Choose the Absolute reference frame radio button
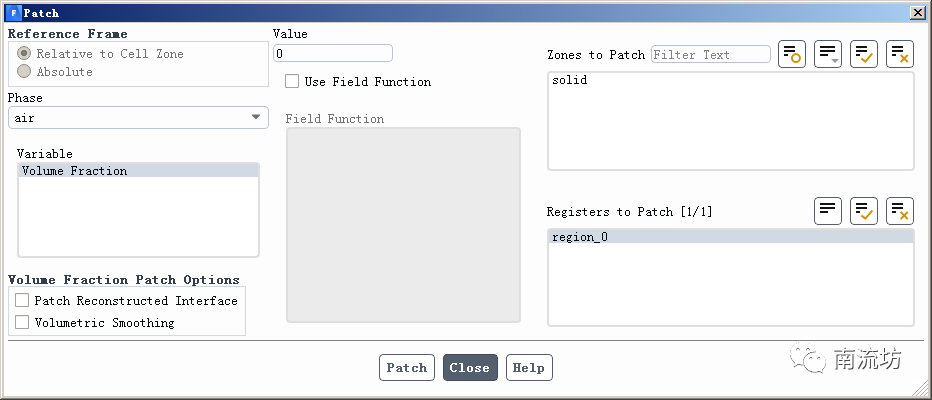The height and width of the screenshot is (400, 932). pyautogui.click(x=24, y=72)
